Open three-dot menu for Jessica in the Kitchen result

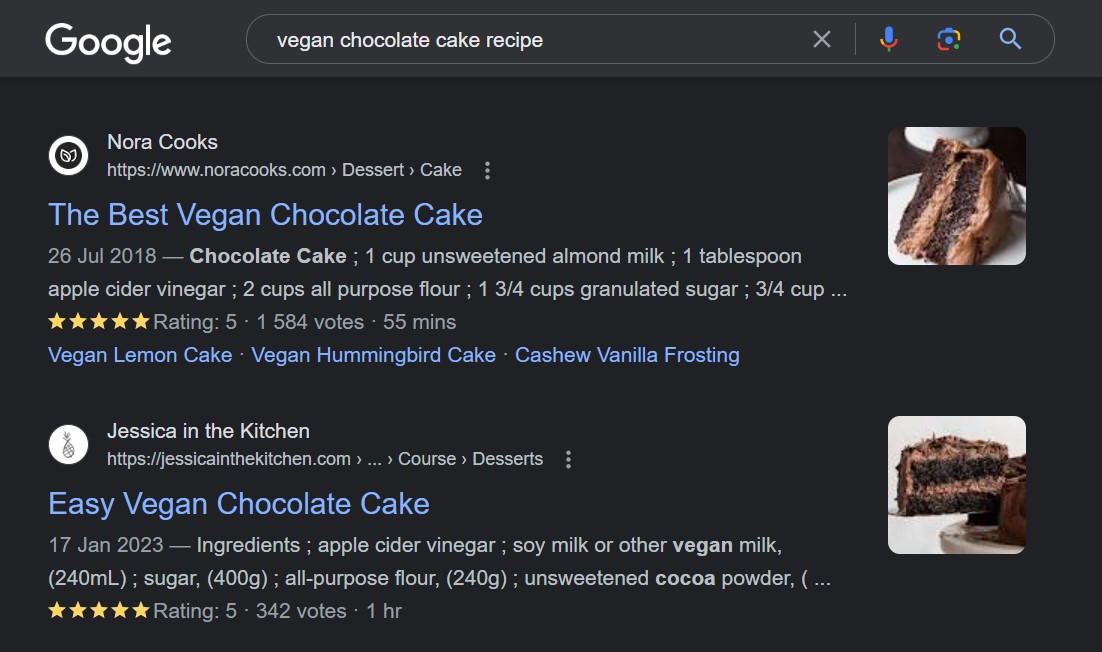click(x=568, y=460)
